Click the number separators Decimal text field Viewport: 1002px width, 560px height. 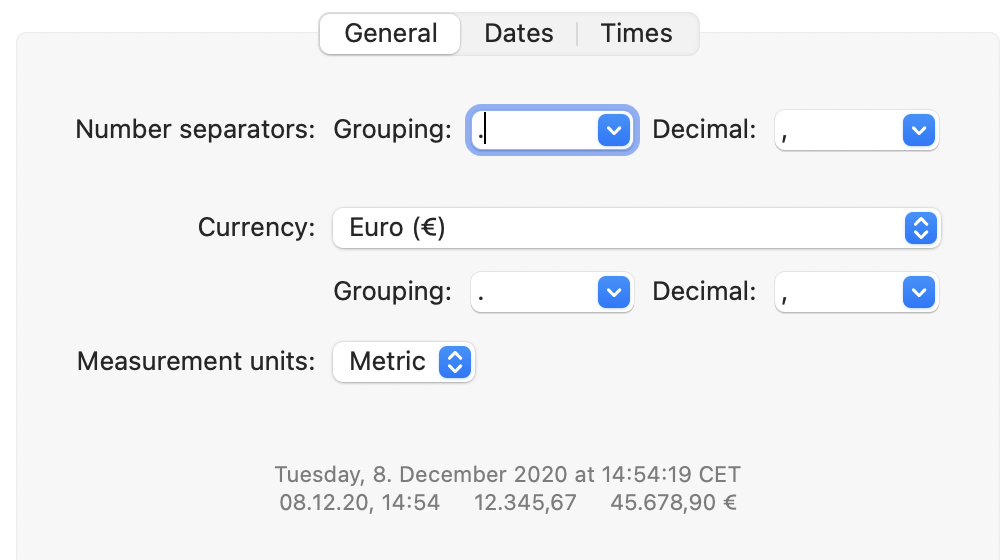pyautogui.click(x=838, y=130)
